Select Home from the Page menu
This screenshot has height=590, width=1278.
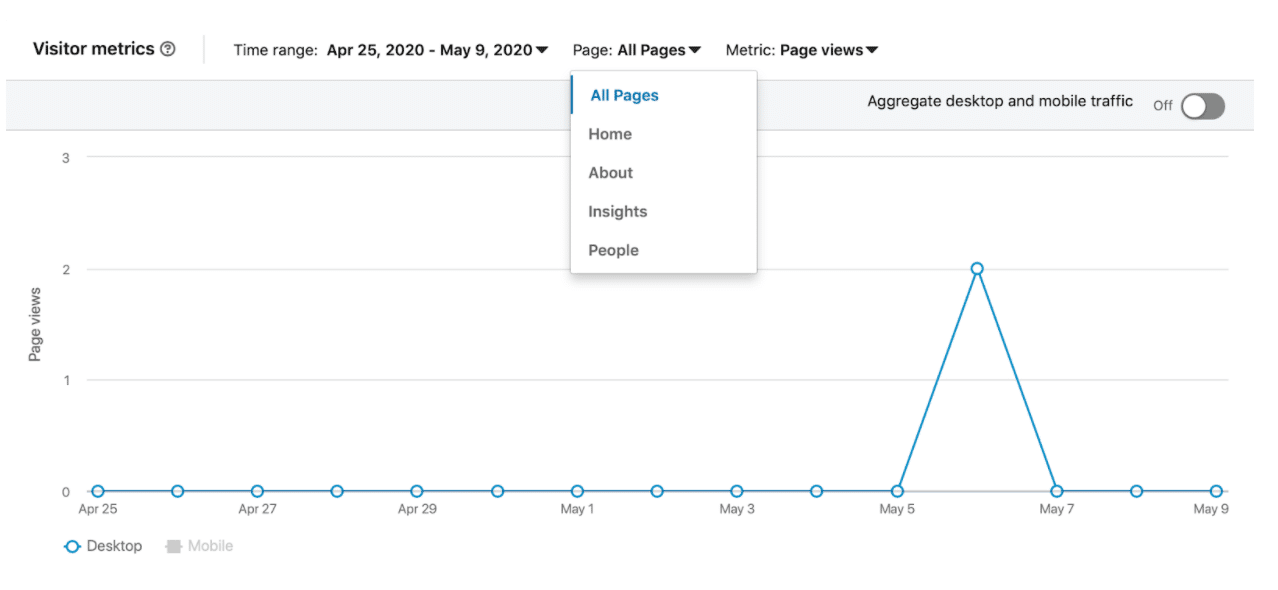click(610, 133)
